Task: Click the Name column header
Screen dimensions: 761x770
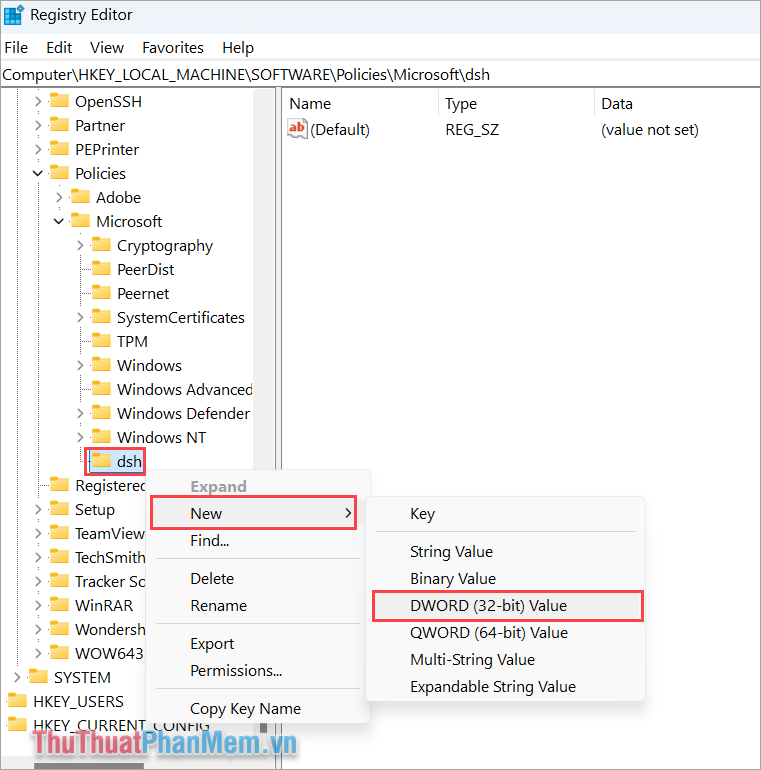Action: (x=361, y=104)
